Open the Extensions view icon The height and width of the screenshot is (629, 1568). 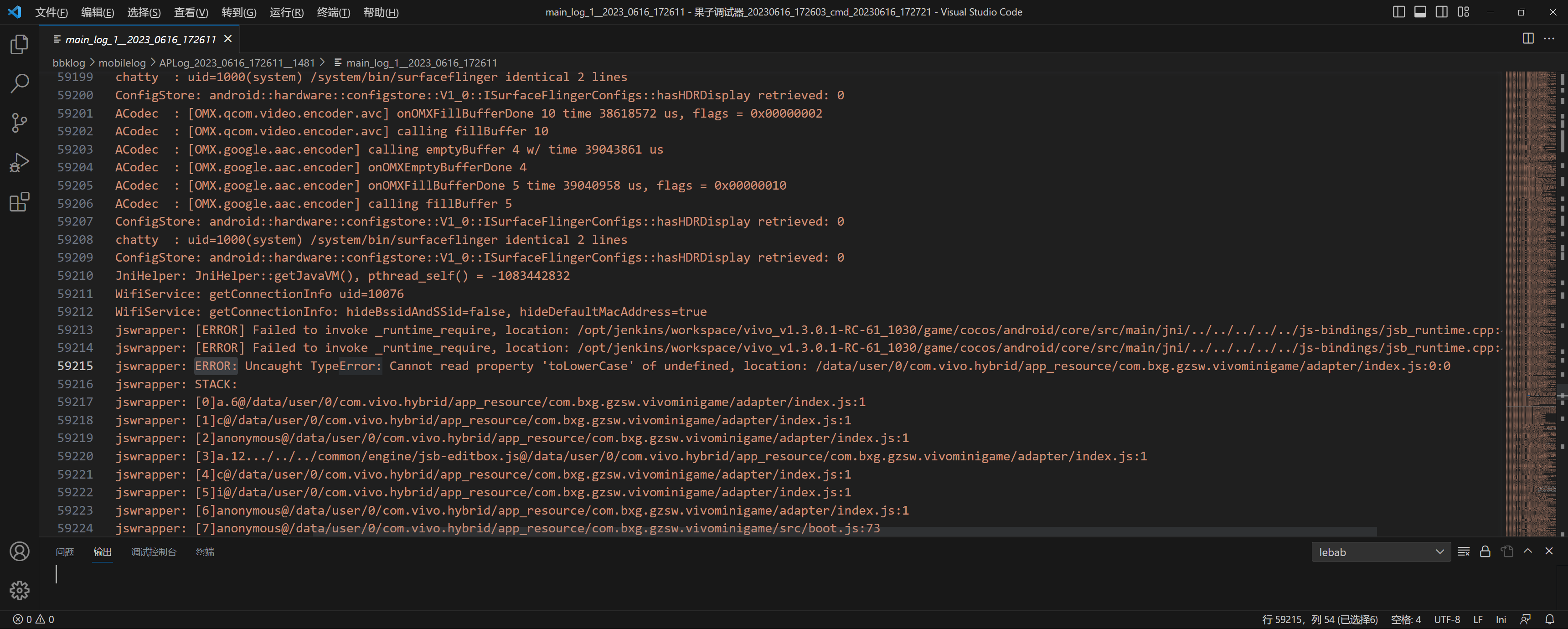[x=20, y=201]
